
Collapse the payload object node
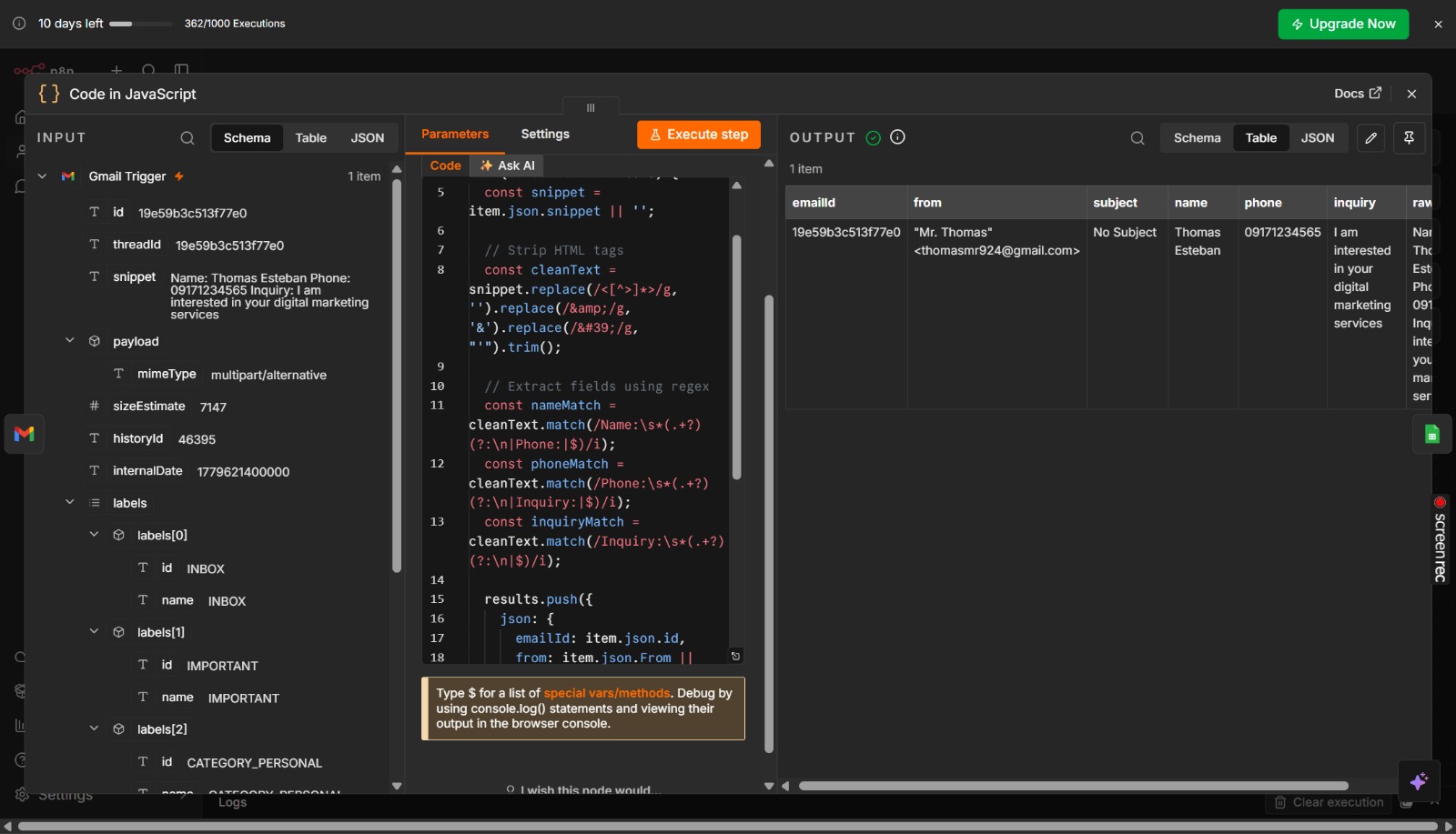69,340
